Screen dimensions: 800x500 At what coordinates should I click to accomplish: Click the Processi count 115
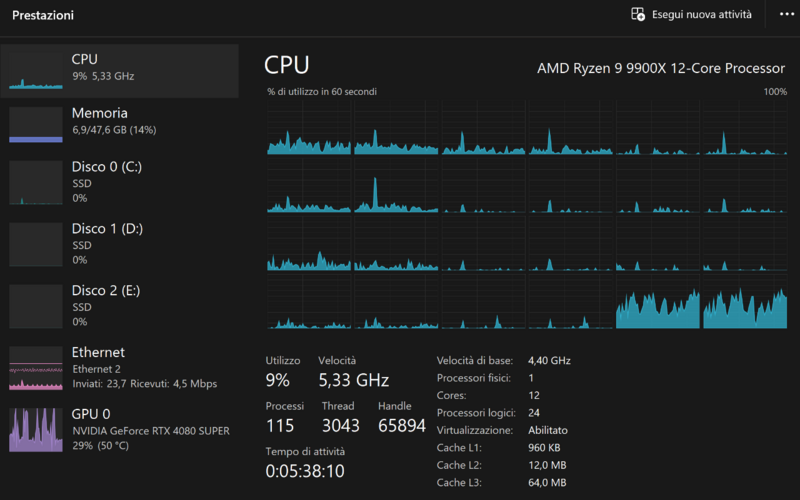(281, 425)
